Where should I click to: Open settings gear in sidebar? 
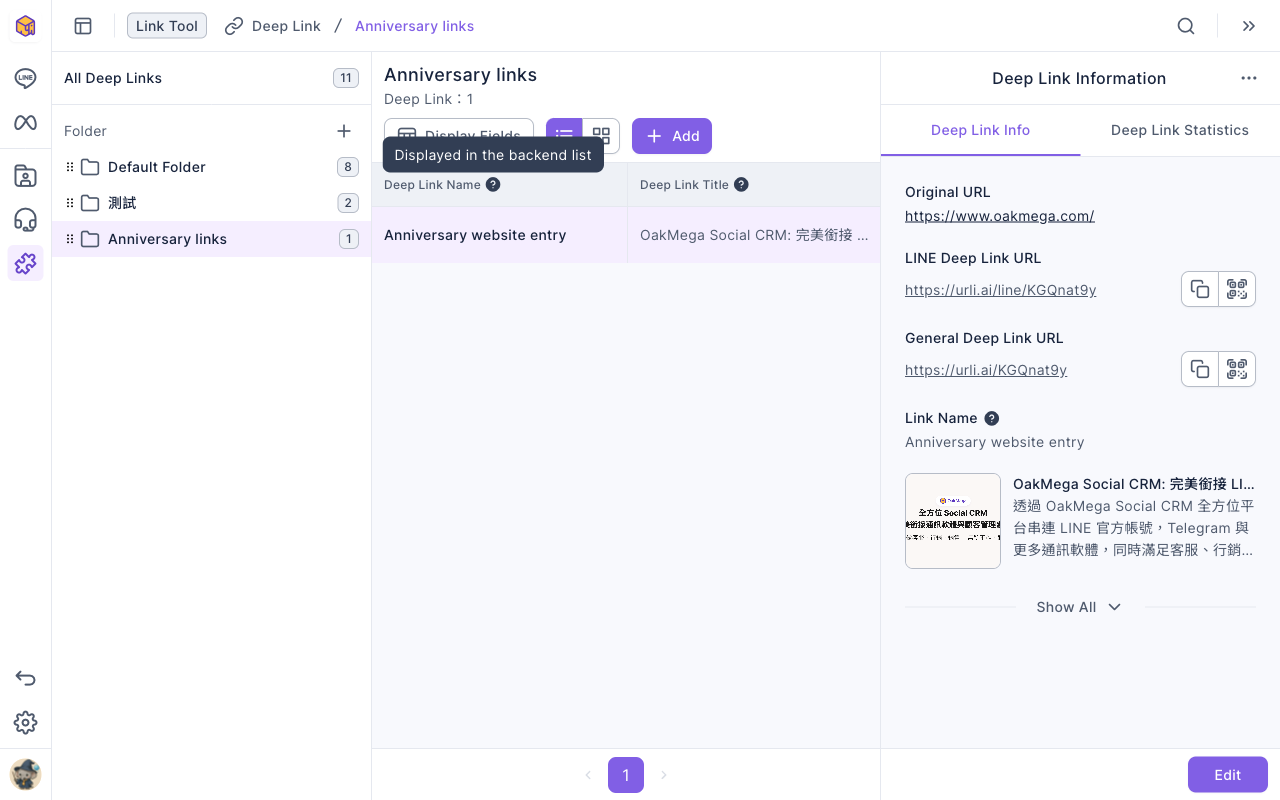(25, 722)
